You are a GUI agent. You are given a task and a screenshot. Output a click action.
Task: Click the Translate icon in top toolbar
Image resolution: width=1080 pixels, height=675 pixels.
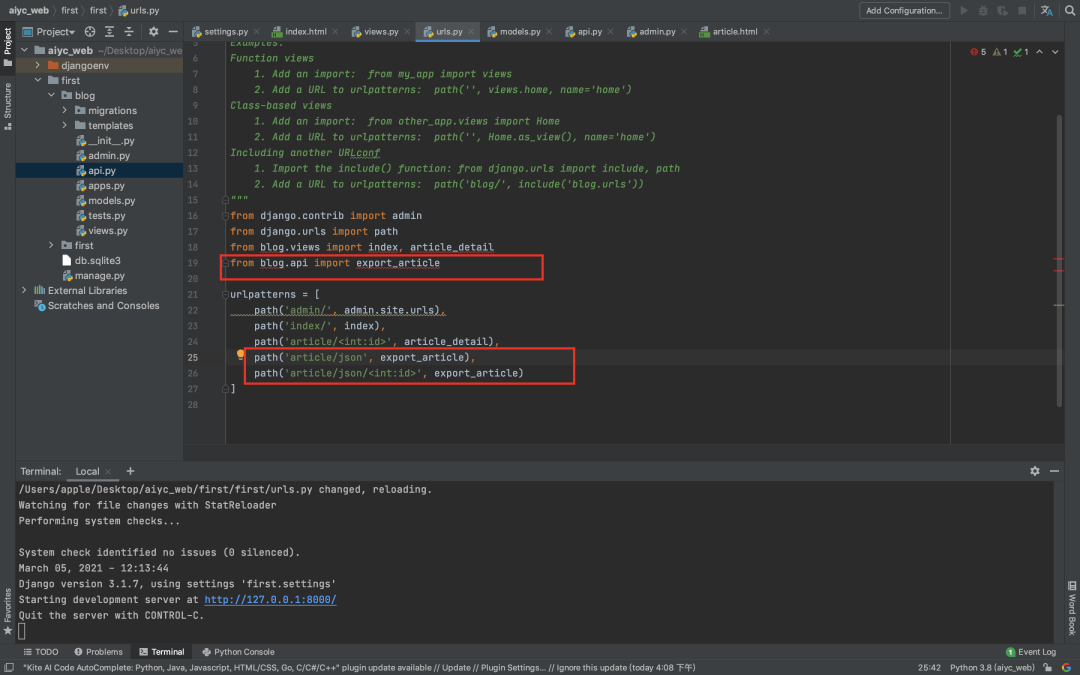tap(1045, 11)
